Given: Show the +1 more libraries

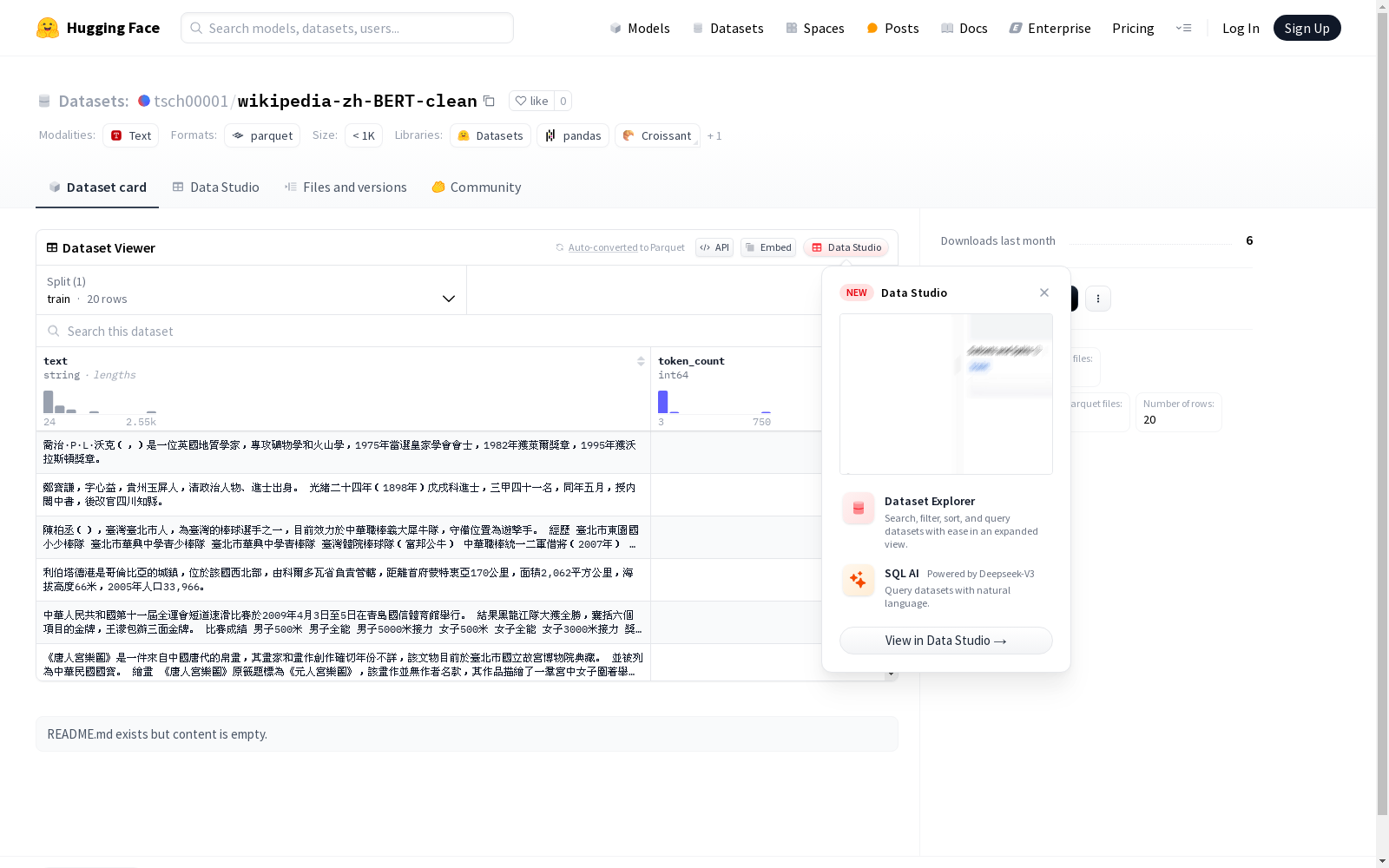Looking at the screenshot, I should [x=714, y=135].
